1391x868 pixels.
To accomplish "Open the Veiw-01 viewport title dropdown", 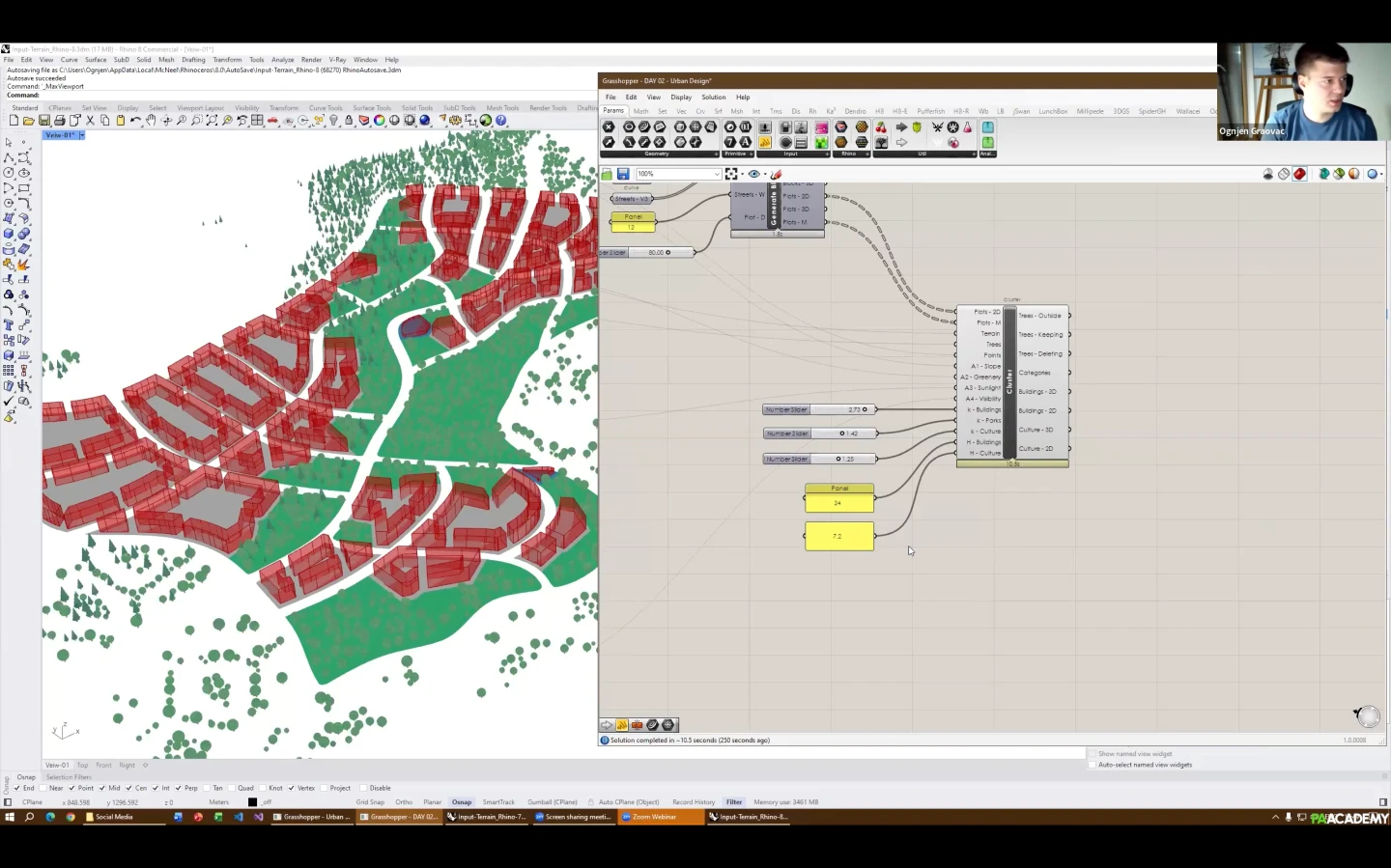I will click(82, 135).
